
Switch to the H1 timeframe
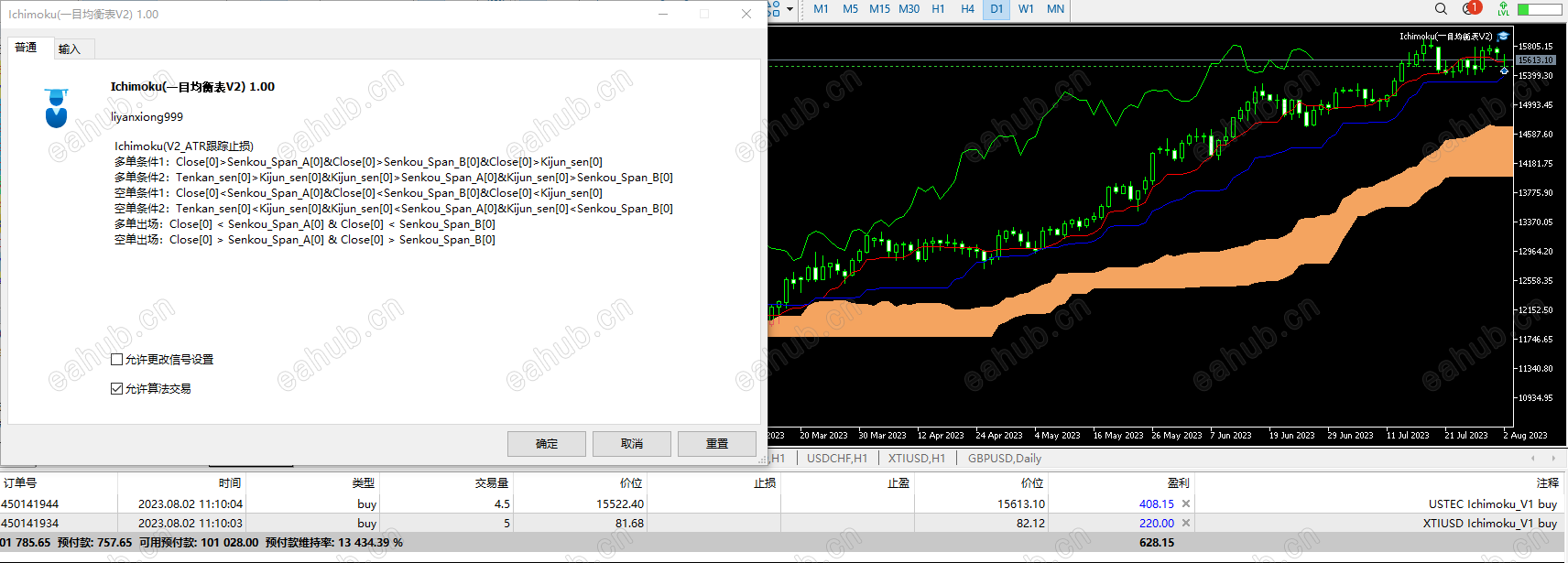click(938, 9)
